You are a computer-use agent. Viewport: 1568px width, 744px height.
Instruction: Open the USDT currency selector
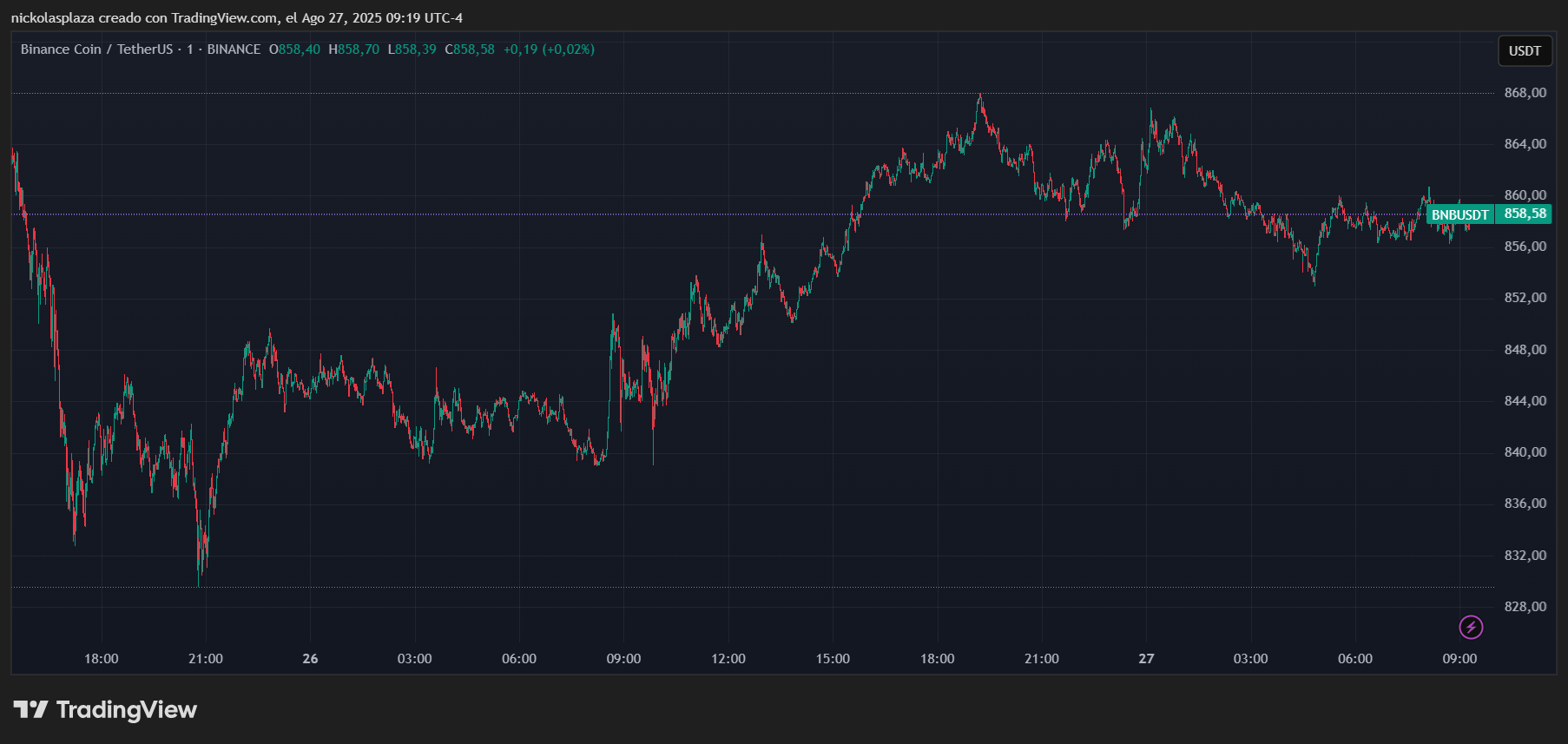coord(1525,51)
